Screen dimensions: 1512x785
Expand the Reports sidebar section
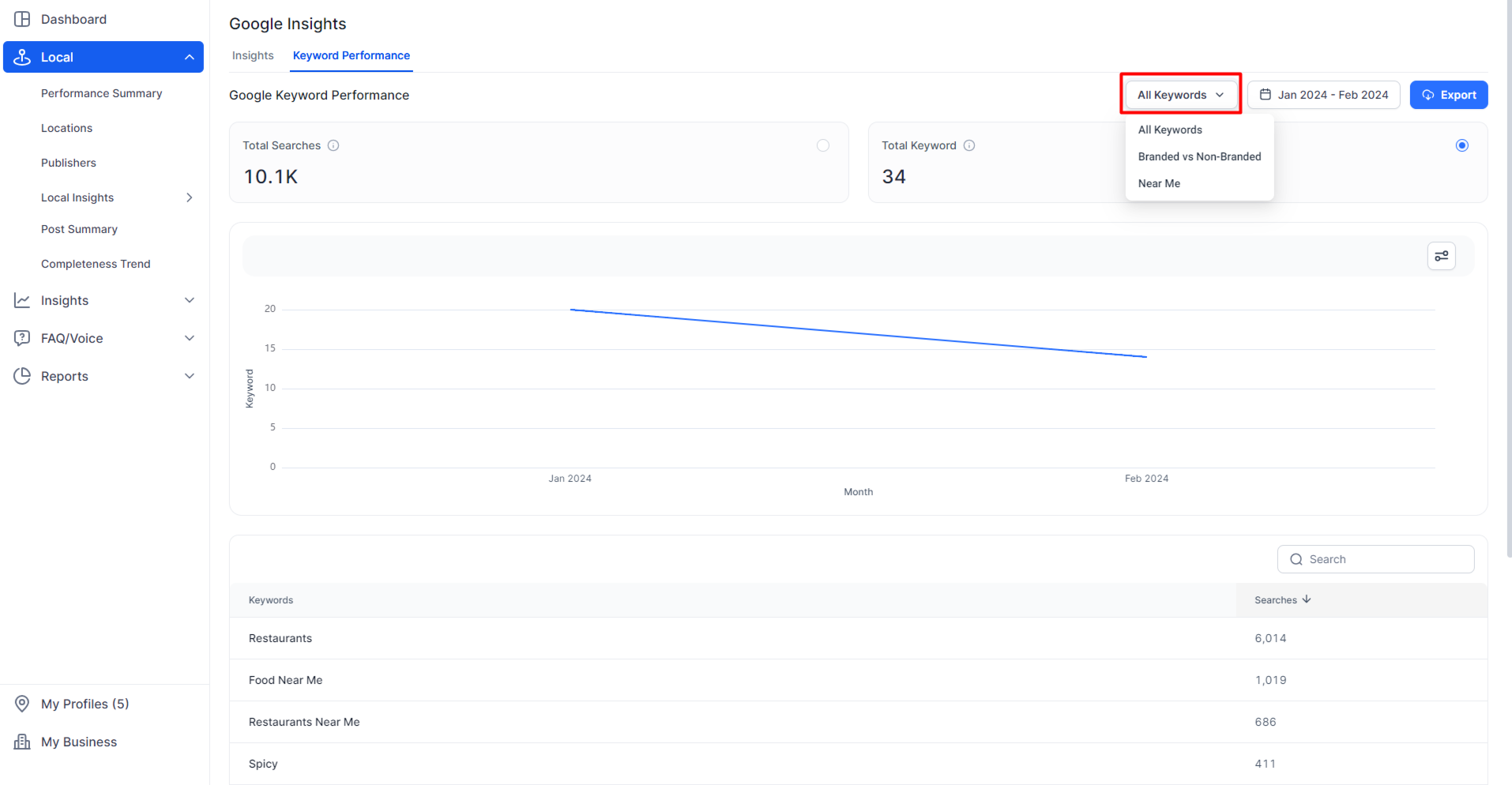tap(190, 376)
